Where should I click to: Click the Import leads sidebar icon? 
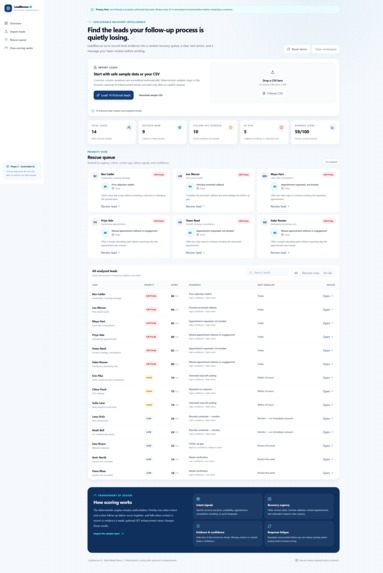pyautogui.click(x=6, y=31)
